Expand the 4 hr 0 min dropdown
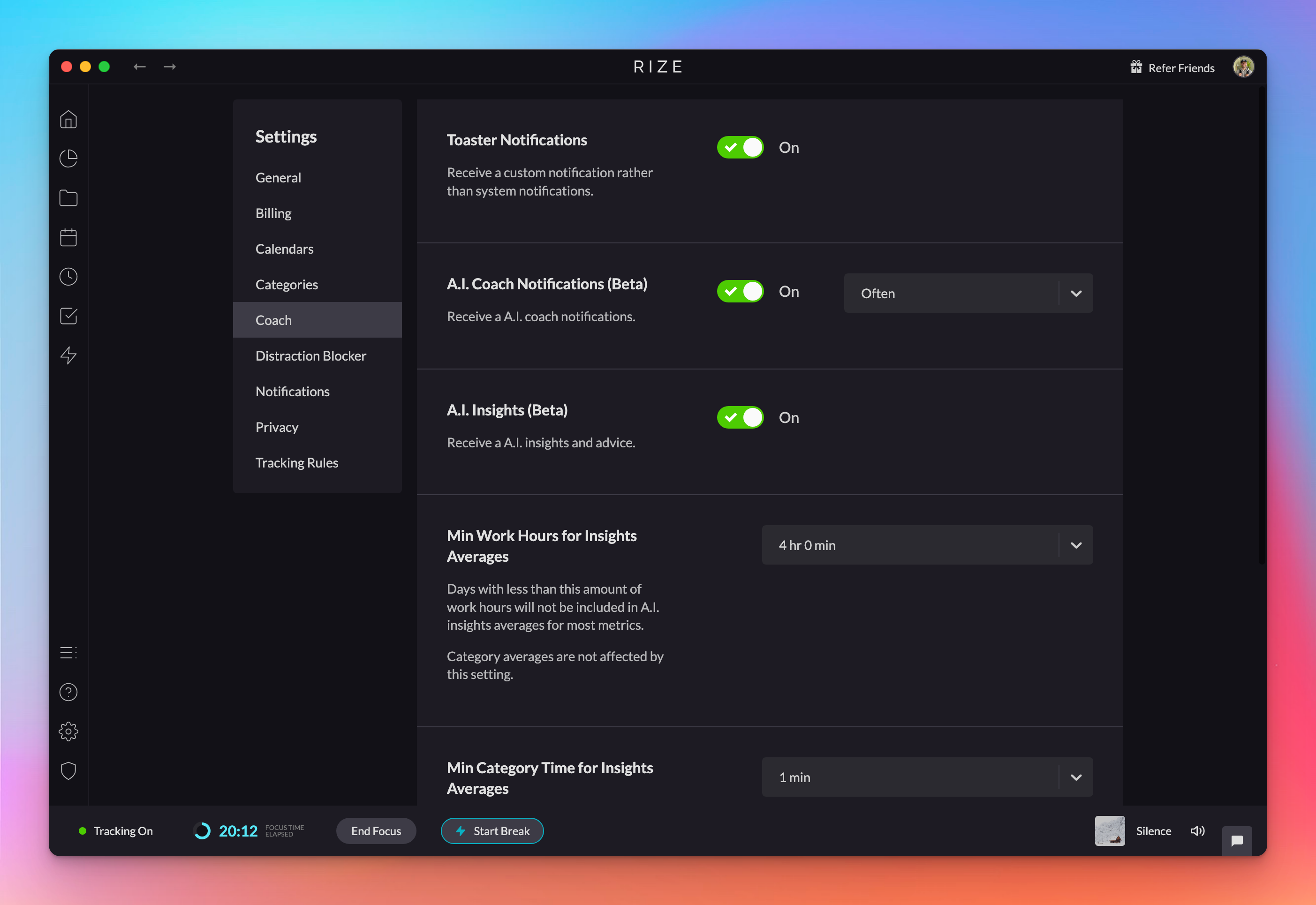 click(927, 545)
